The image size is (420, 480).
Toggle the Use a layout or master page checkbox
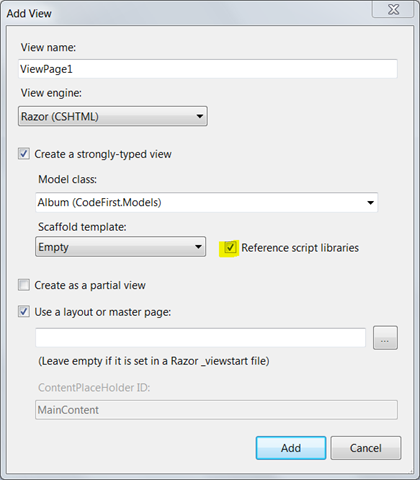[x=24, y=312]
